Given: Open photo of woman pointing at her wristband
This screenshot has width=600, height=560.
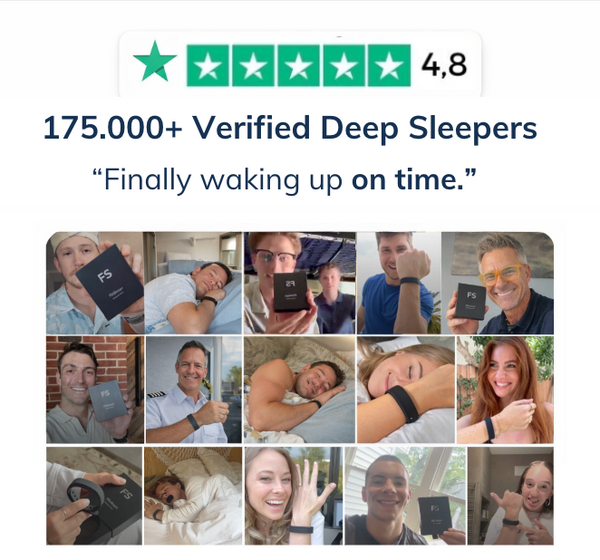Looking at the screenshot, I should click(510, 496).
